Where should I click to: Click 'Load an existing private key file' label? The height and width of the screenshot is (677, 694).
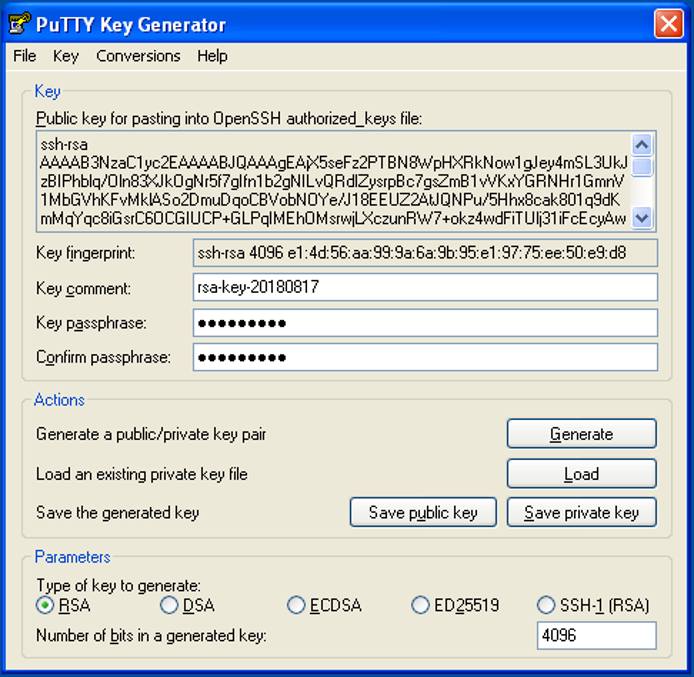pyautogui.click(x=142, y=474)
